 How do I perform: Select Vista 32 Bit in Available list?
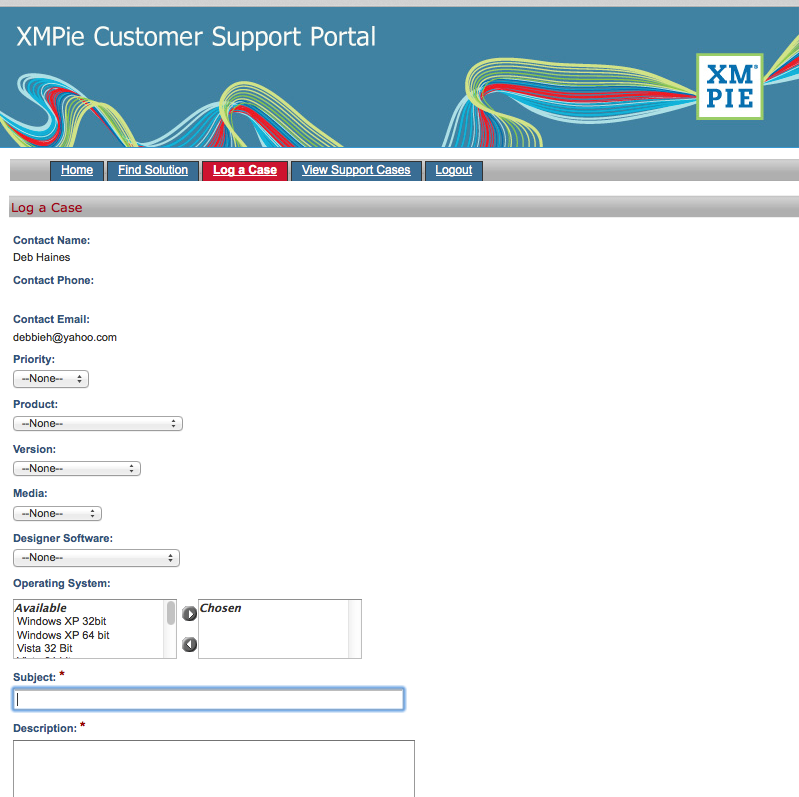coord(45,648)
